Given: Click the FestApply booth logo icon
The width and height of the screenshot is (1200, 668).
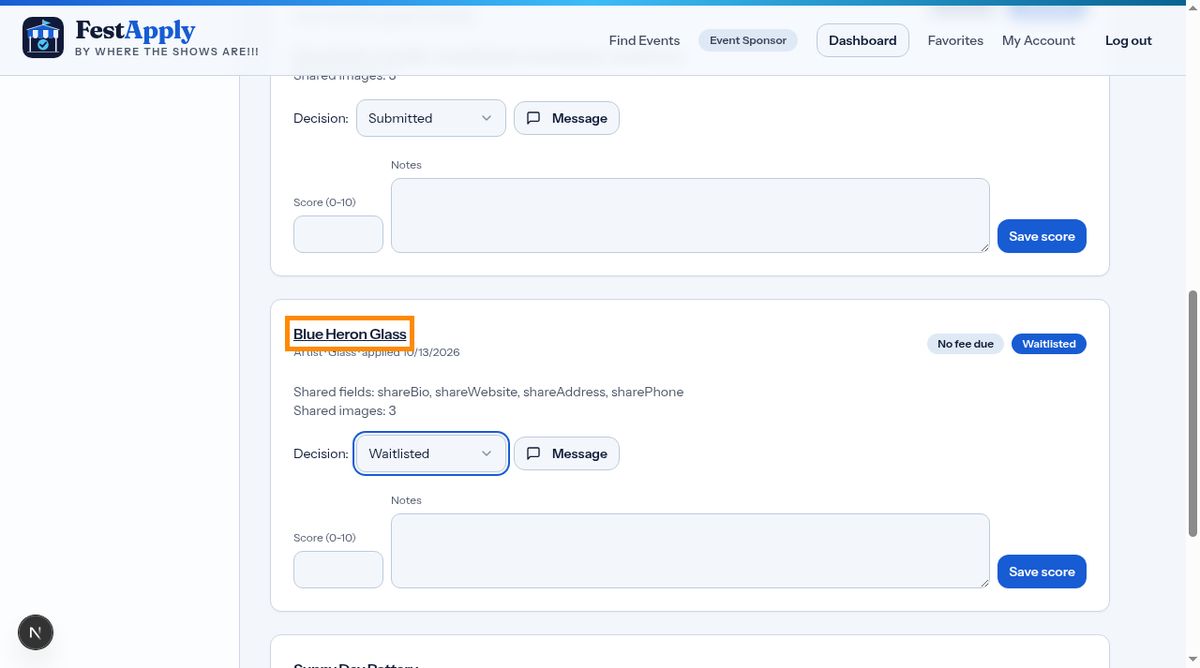Looking at the screenshot, I should (43, 37).
